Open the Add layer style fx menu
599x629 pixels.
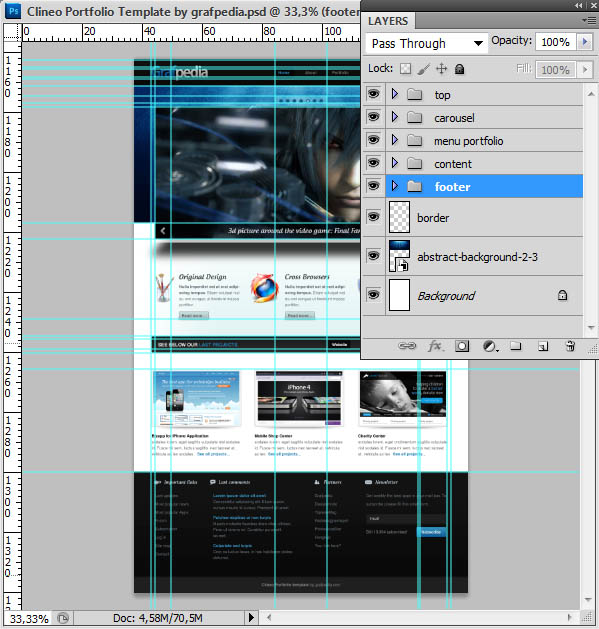point(436,346)
